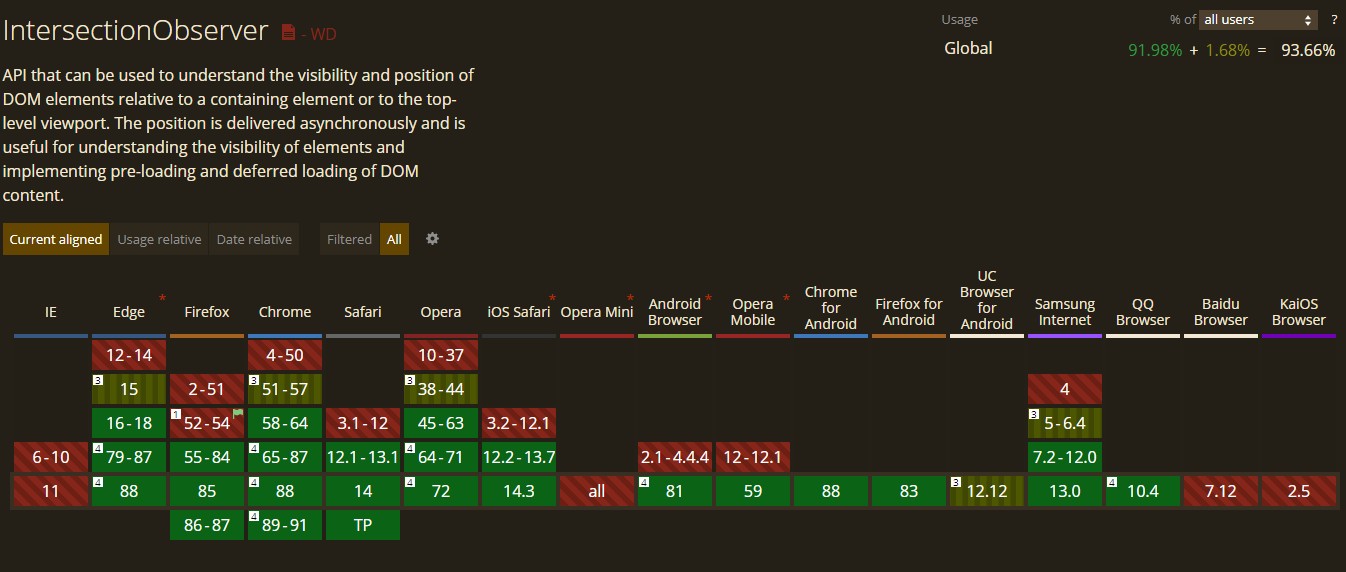Switch to Usage relative view
Viewport: 1346px width, 572px height.
(159, 239)
